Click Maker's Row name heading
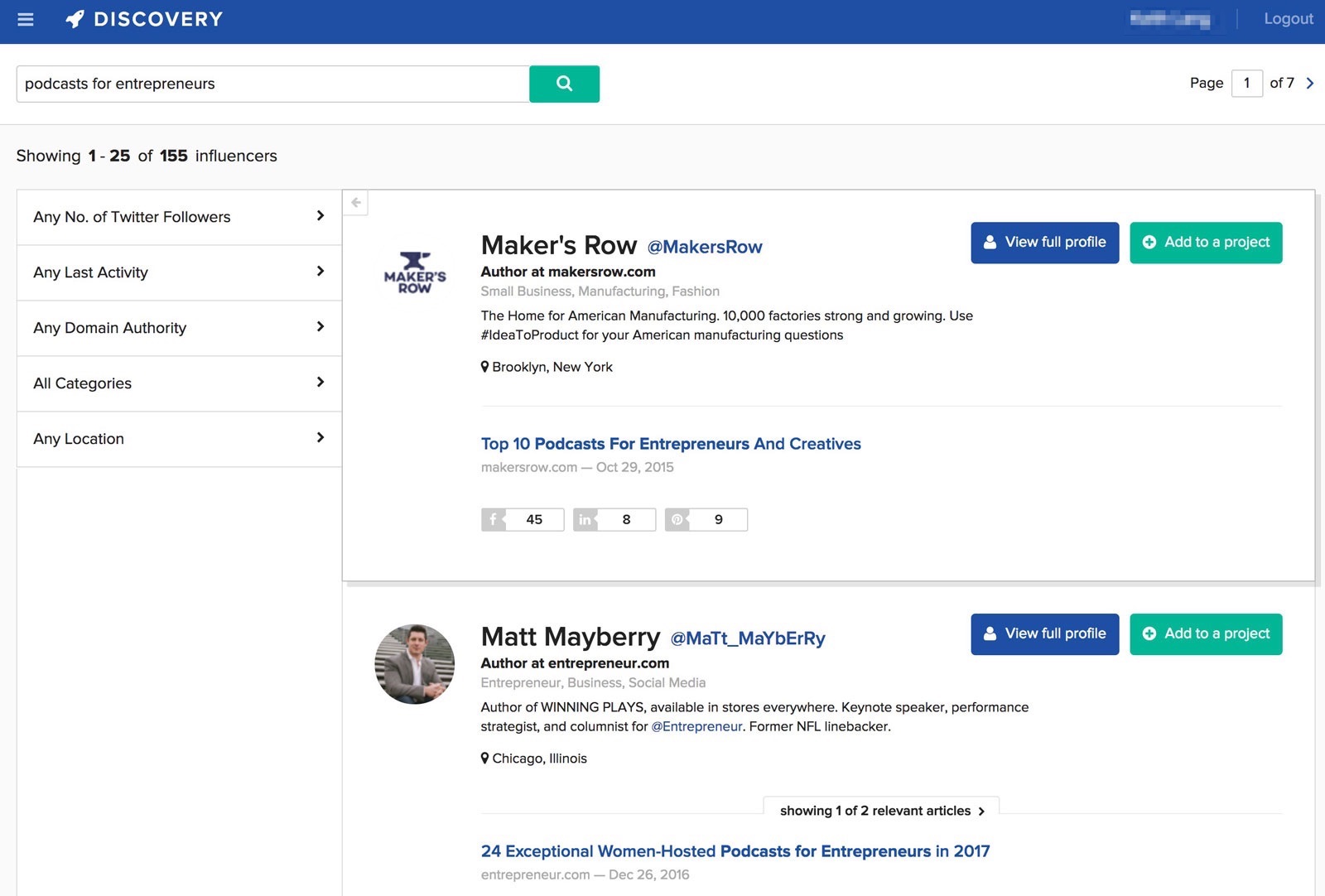 (x=559, y=245)
